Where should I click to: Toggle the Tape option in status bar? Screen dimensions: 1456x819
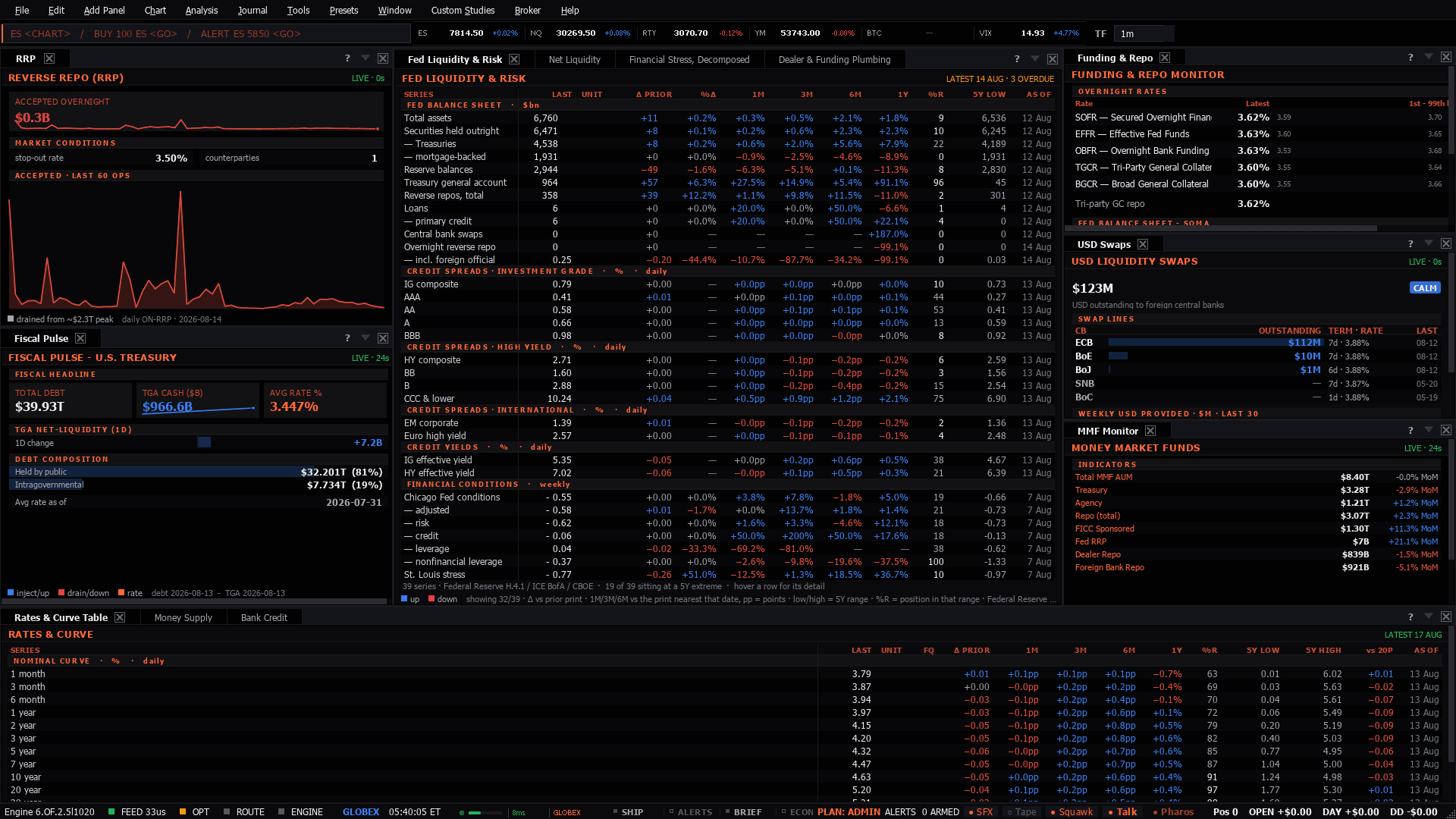(x=1021, y=811)
